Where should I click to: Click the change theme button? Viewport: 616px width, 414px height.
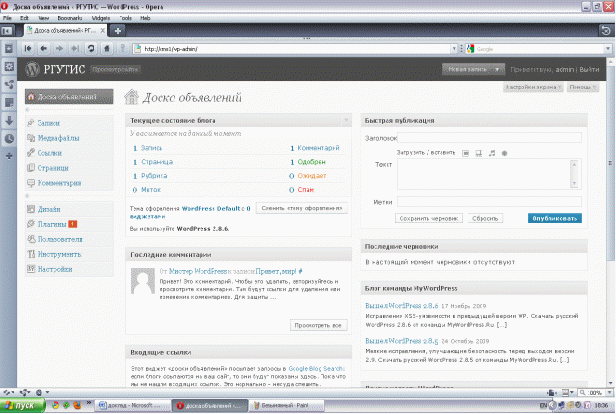pos(302,208)
